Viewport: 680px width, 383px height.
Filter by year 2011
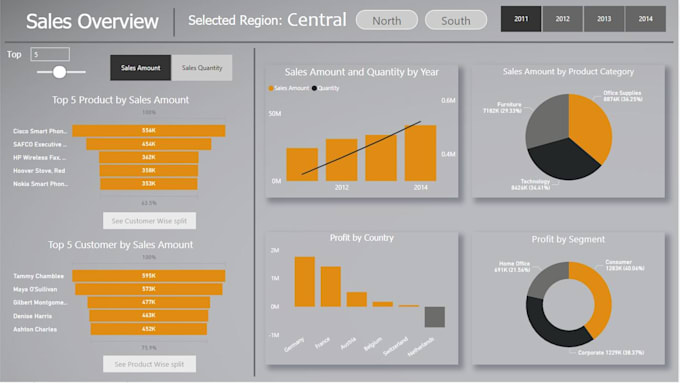pos(521,19)
